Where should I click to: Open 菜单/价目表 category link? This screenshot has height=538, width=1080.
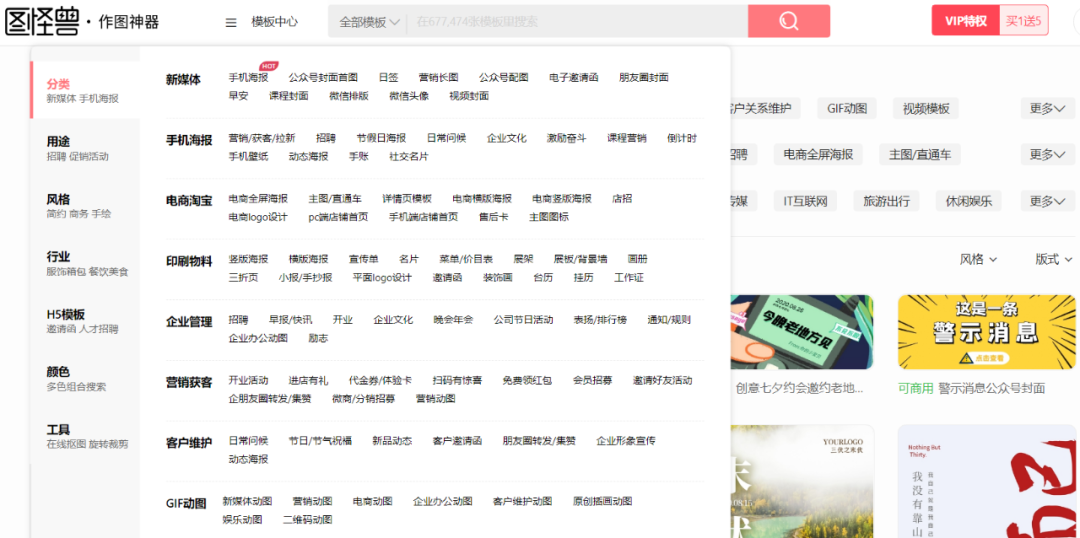pyautogui.click(x=466, y=259)
